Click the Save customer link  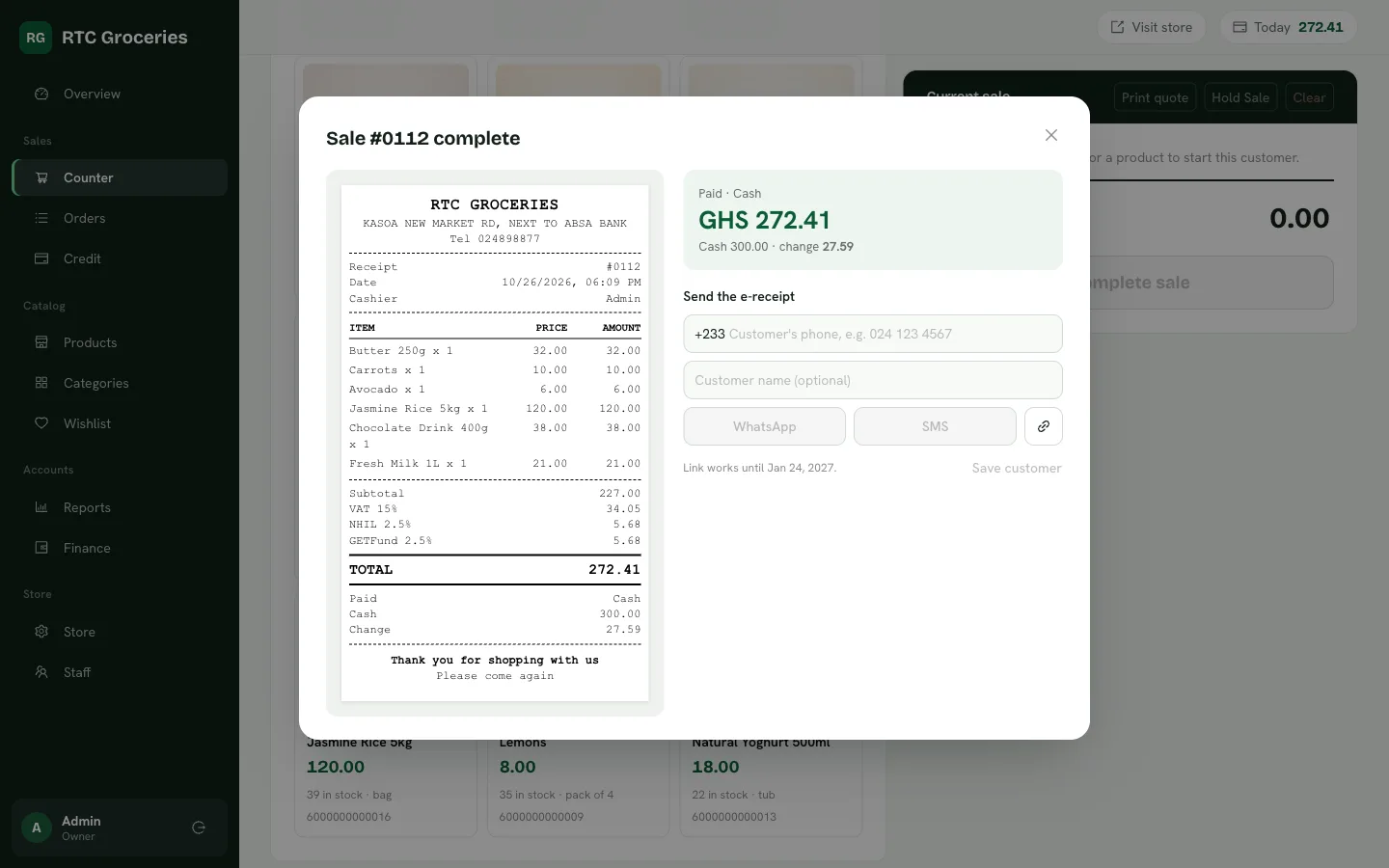(1017, 468)
